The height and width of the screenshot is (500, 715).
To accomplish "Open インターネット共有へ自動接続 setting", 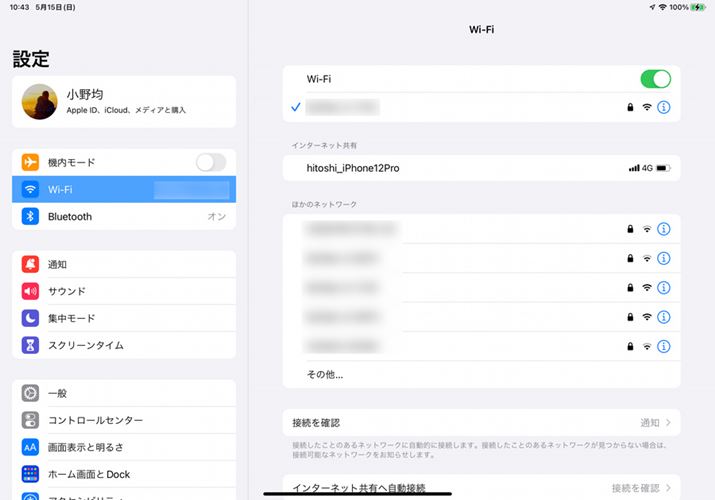I will [482, 487].
